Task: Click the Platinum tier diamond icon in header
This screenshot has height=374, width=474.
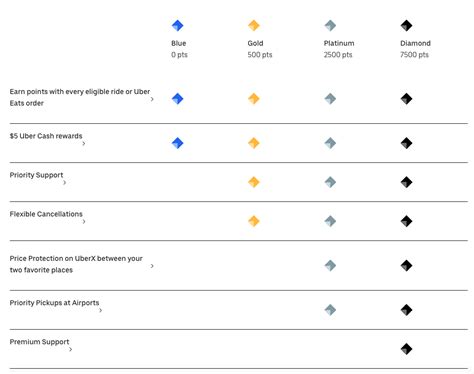Action: pos(330,25)
